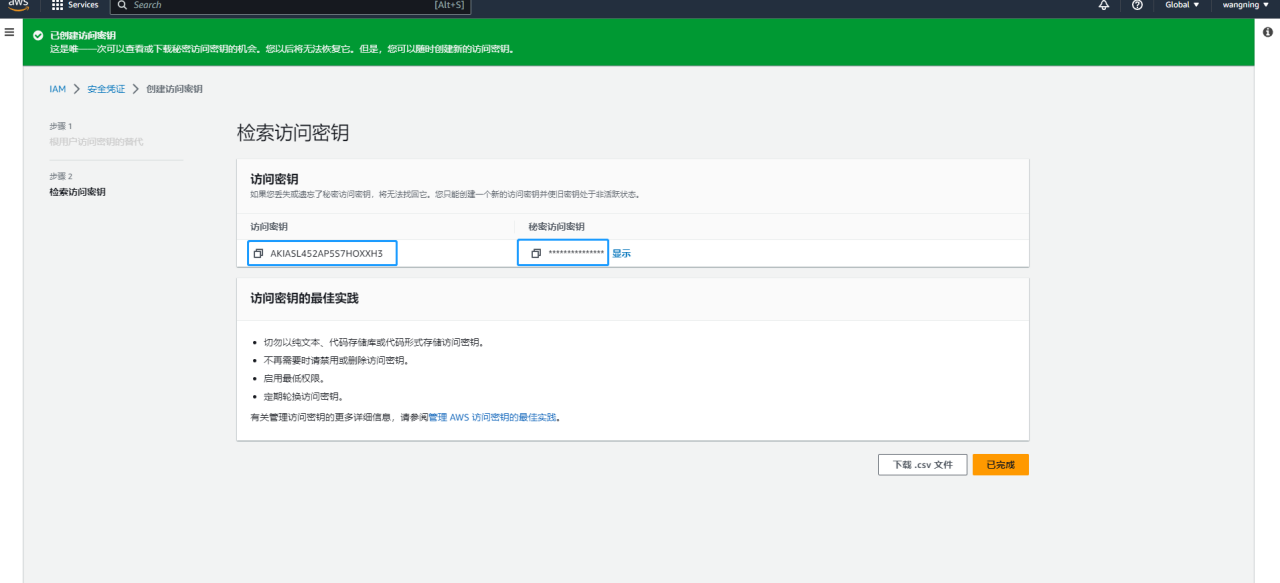
Task: Show the secret access key (显示)
Action: click(621, 254)
